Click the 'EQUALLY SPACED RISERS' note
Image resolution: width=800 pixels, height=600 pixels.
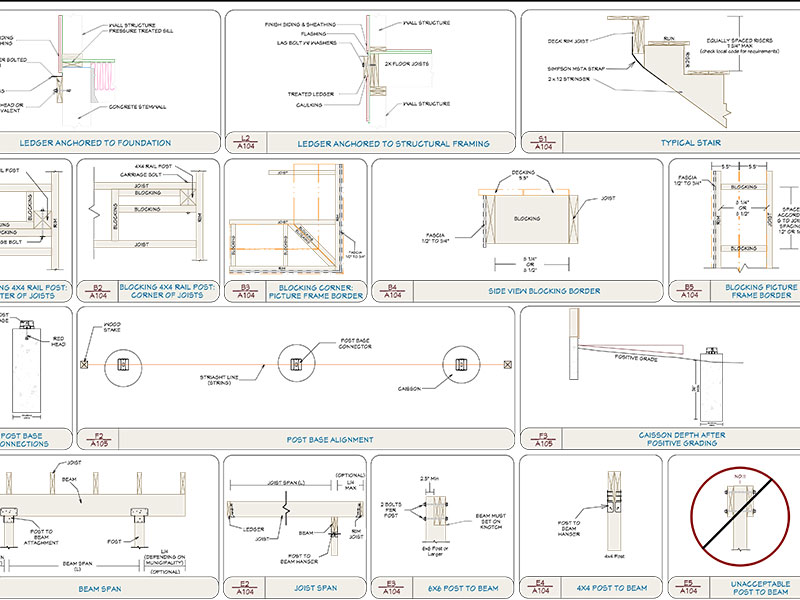tap(739, 45)
